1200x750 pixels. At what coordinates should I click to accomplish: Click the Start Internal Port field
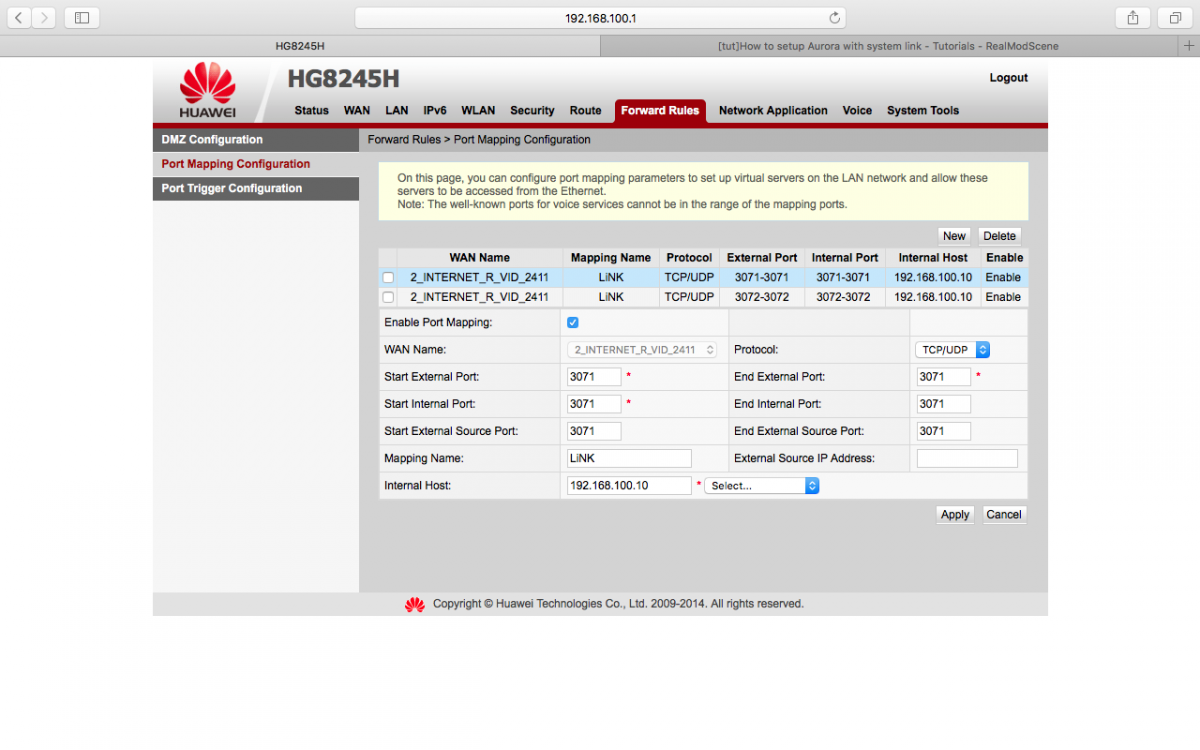(594, 404)
